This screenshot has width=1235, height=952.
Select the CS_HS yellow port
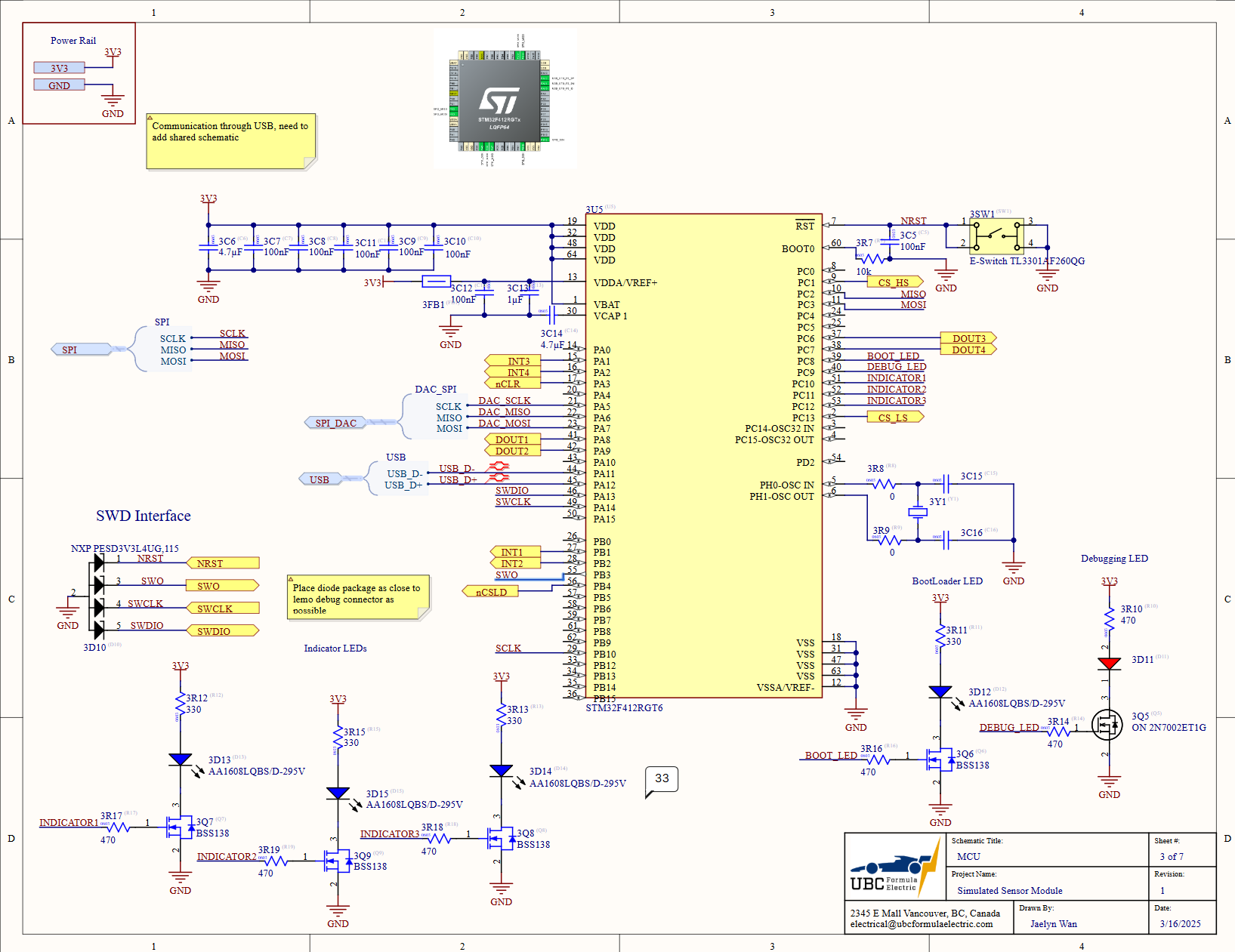click(x=894, y=282)
